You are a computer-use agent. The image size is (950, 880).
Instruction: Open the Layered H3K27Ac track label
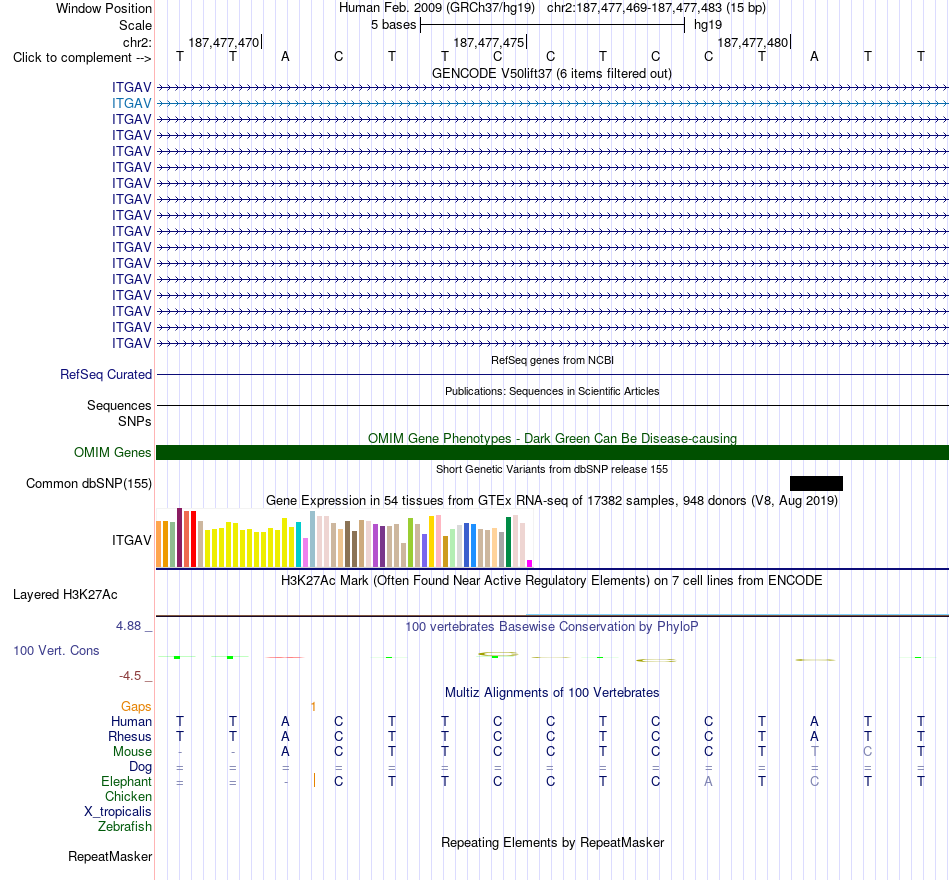pyautogui.click(x=65, y=595)
